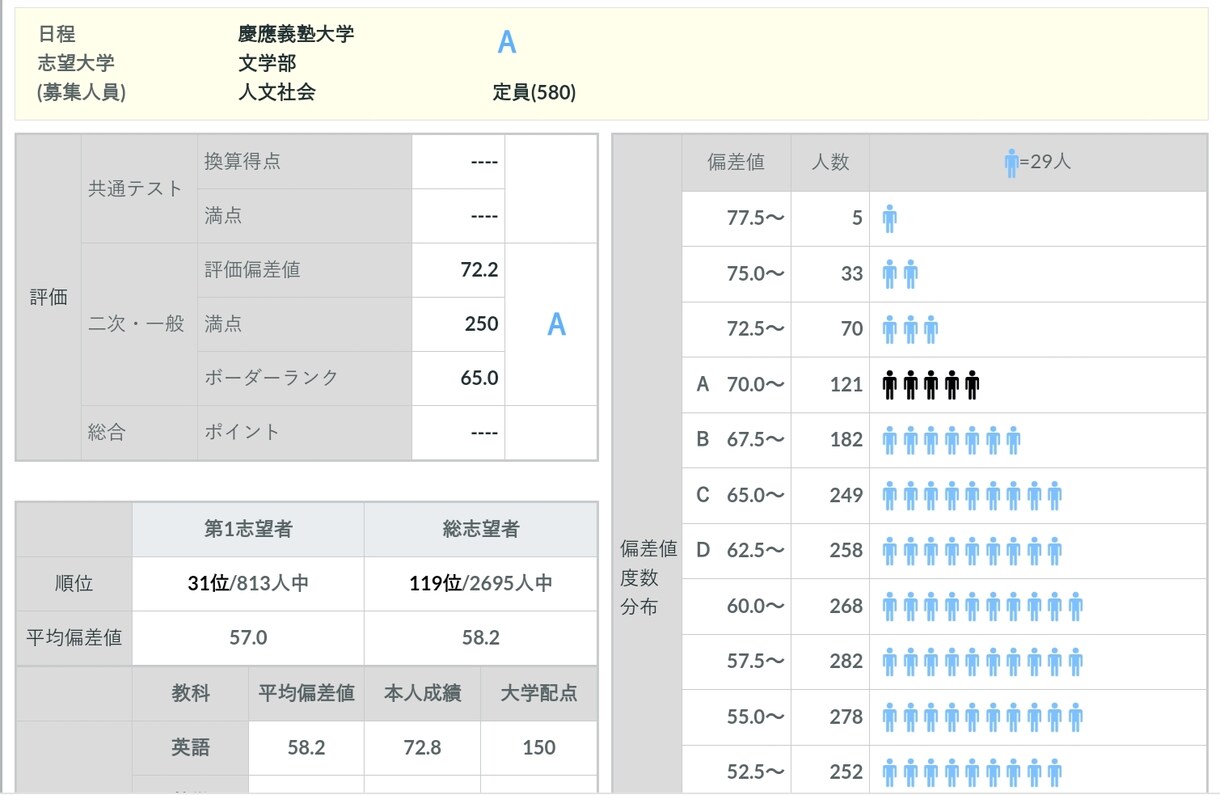Image resolution: width=1220 pixels, height=795 pixels.
Task: Click the 75.0〜 deviation range label
Action: [756, 273]
